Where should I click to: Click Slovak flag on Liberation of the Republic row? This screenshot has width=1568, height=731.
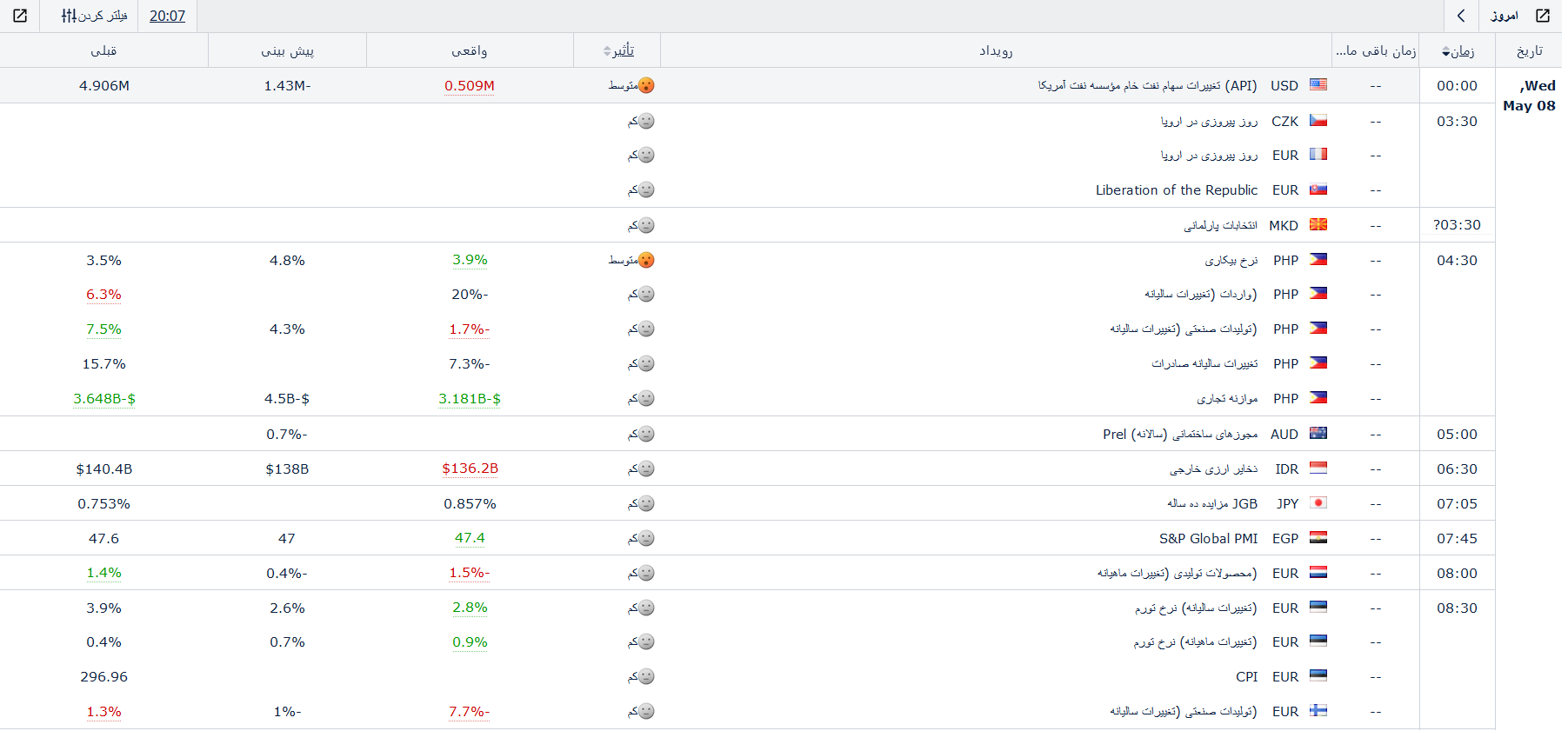[1318, 189]
